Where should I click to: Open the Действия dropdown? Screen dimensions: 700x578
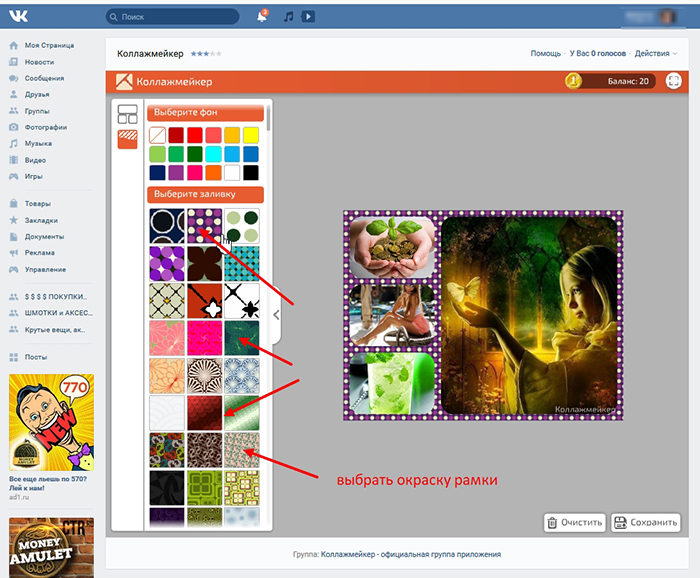point(655,53)
